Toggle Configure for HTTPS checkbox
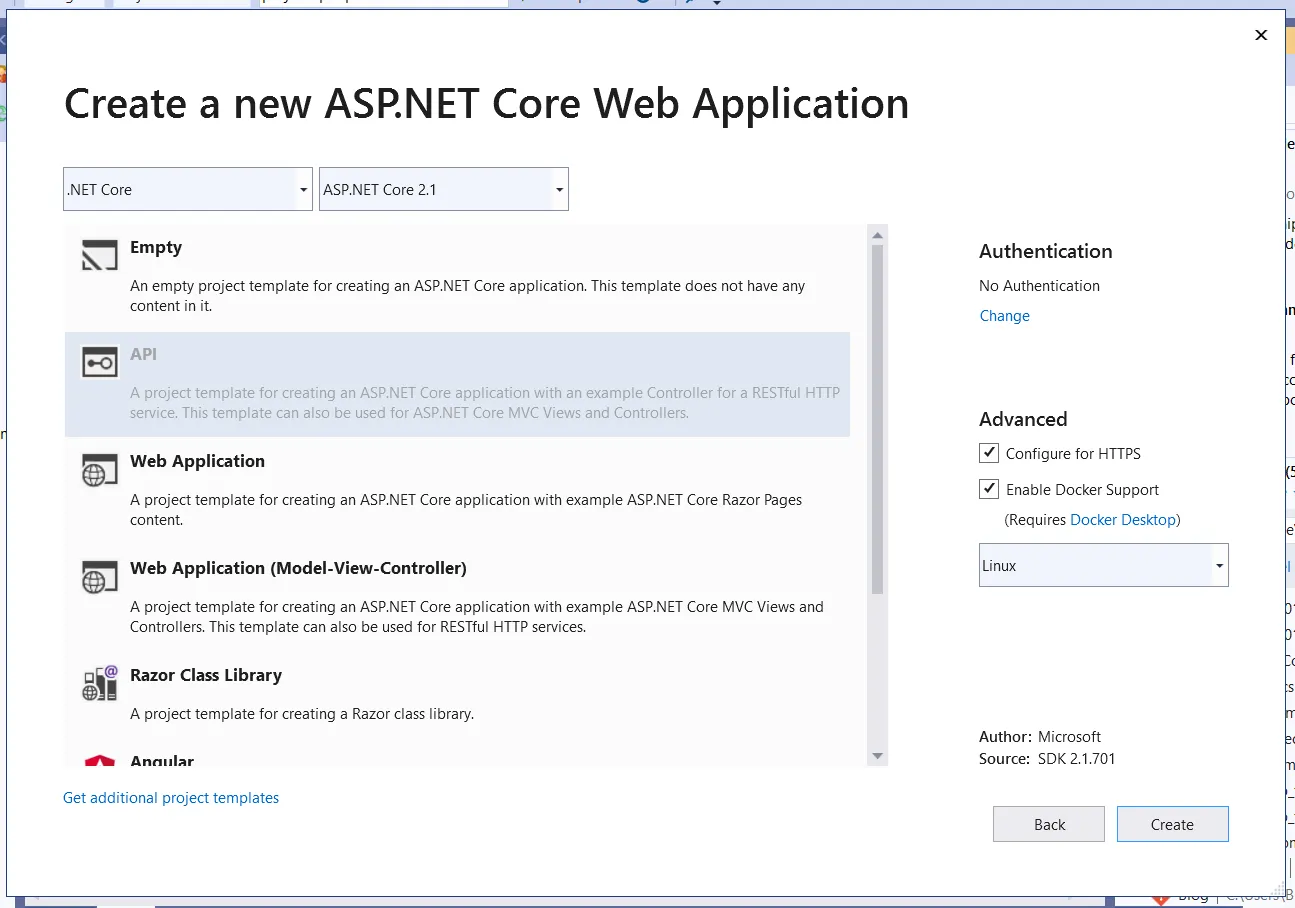 tap(989, 453)
